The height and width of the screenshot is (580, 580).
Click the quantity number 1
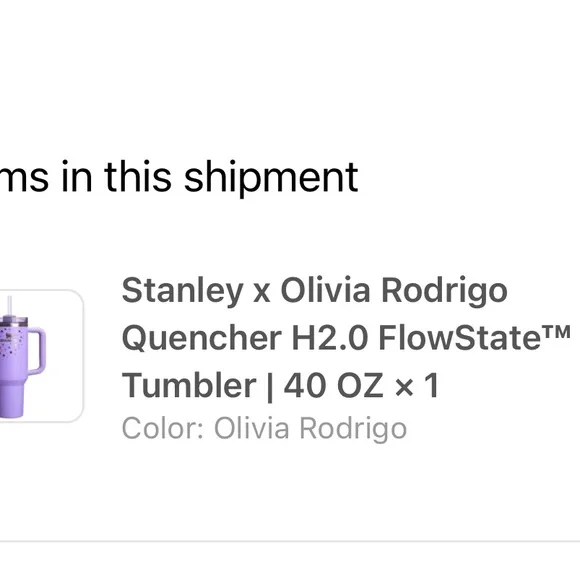[x=431, y=385]
